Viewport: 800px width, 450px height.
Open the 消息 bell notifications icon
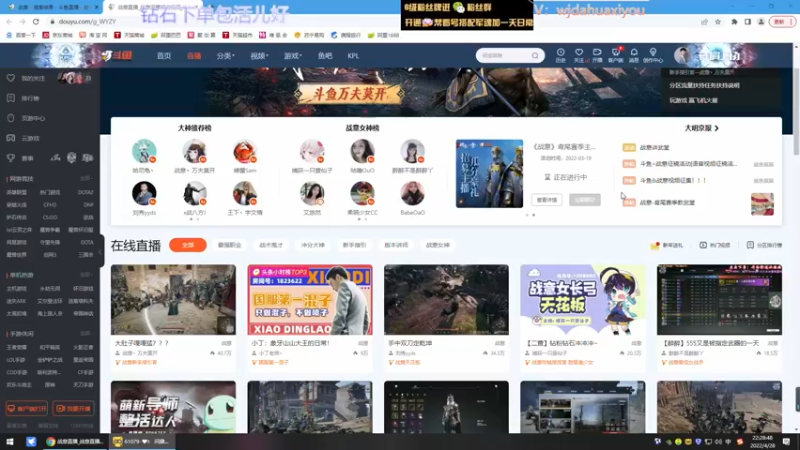[634, 55]
